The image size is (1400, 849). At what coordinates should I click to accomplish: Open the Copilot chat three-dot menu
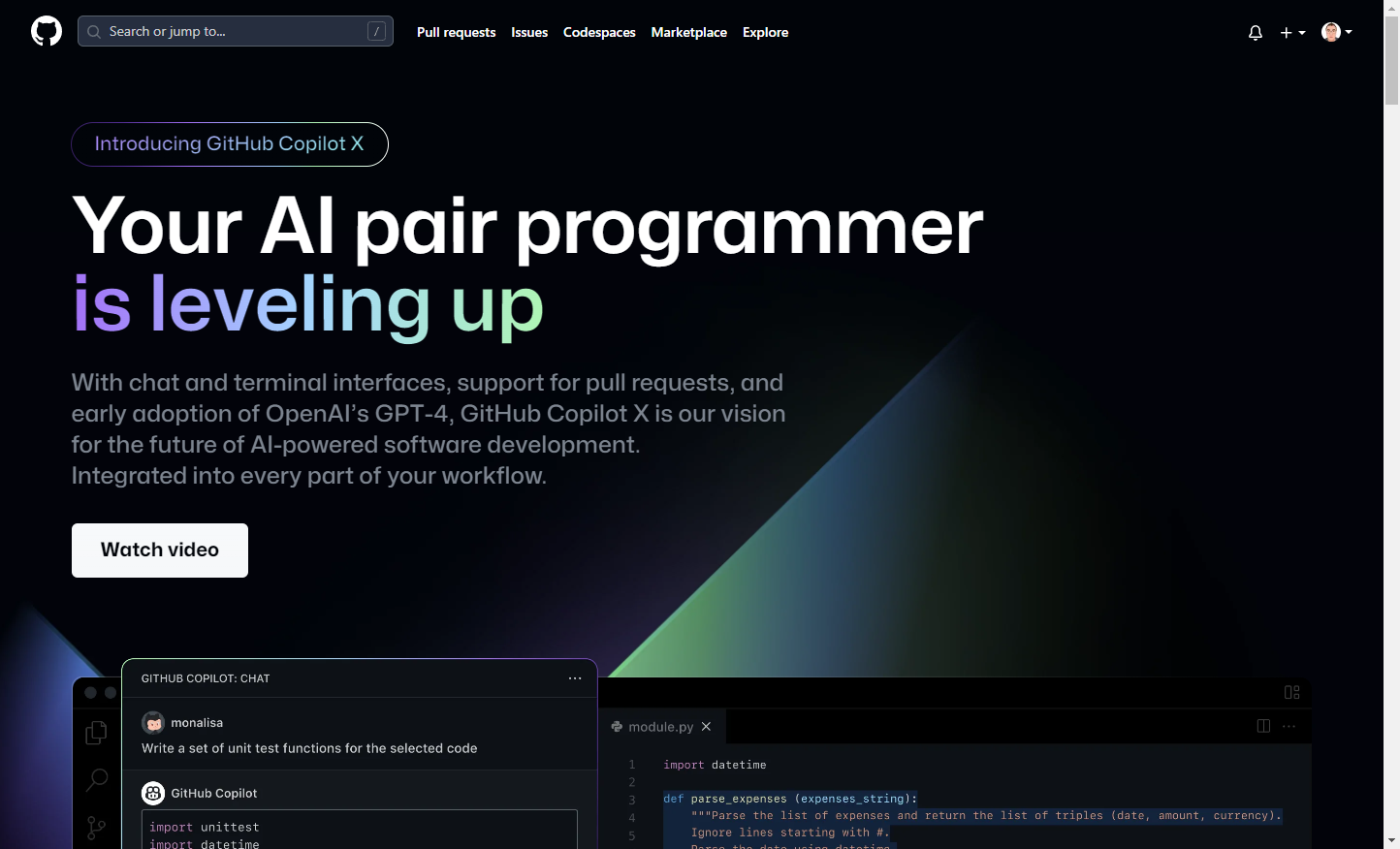coord(575,678)
